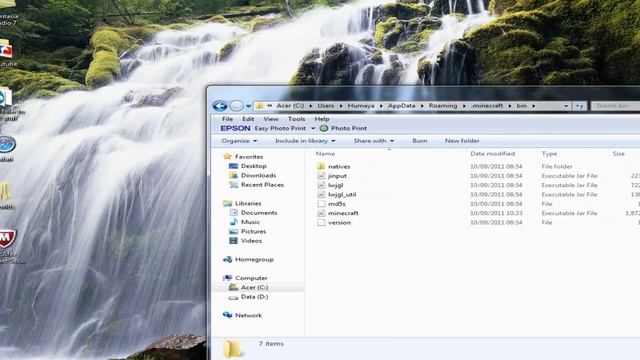Open the Share with dropdown
Screen dimensions: 640x360
click(373, 141)
